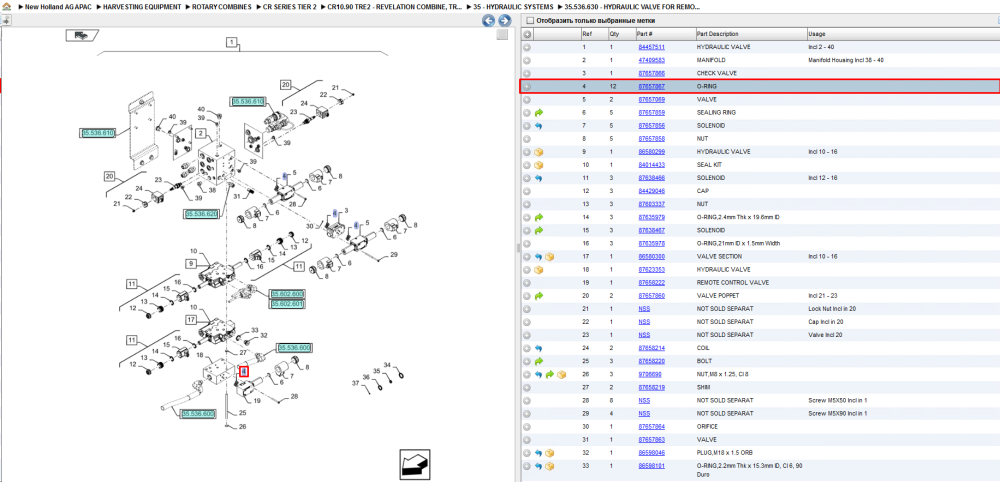Click the green superseded arrow on SEALING RING row
The image size is (1000, 482).
(539, 113)
